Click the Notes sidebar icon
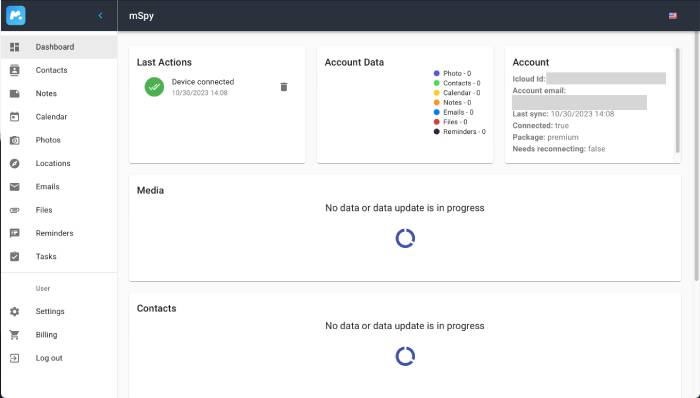Screen dimensions: 700x398 coord(15,93)
